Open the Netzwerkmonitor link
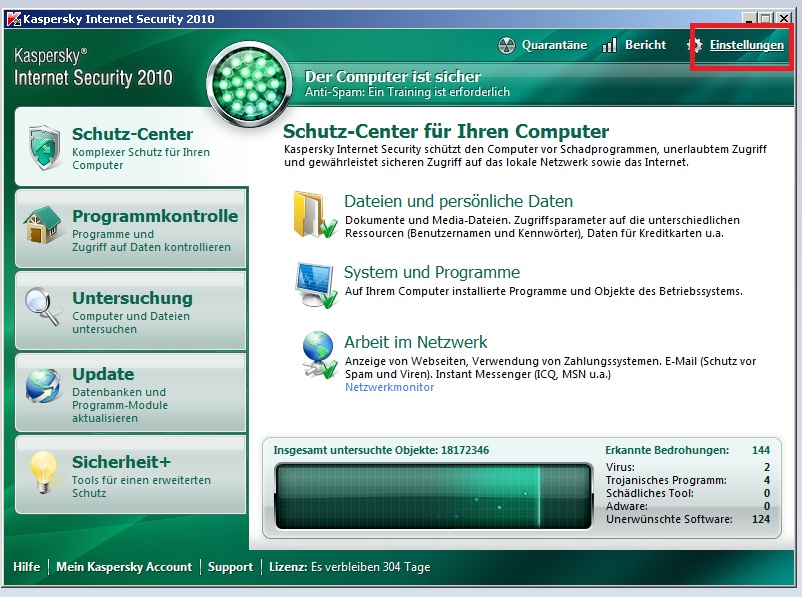The width and height of the screenshot is (802, 597). pyautogui.click(x=389, y=387)
